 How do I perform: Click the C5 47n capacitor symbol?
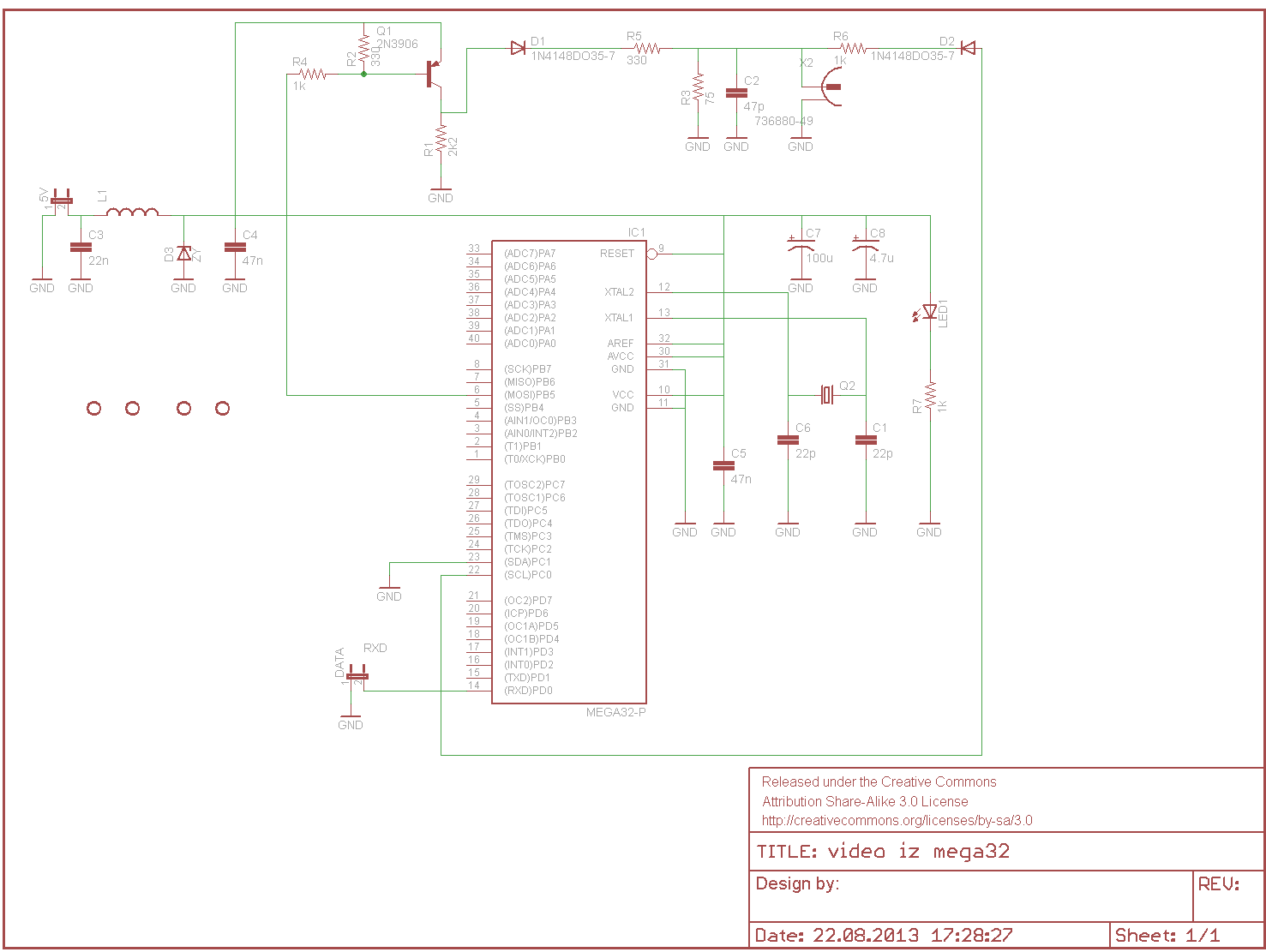tap(723, 465)
